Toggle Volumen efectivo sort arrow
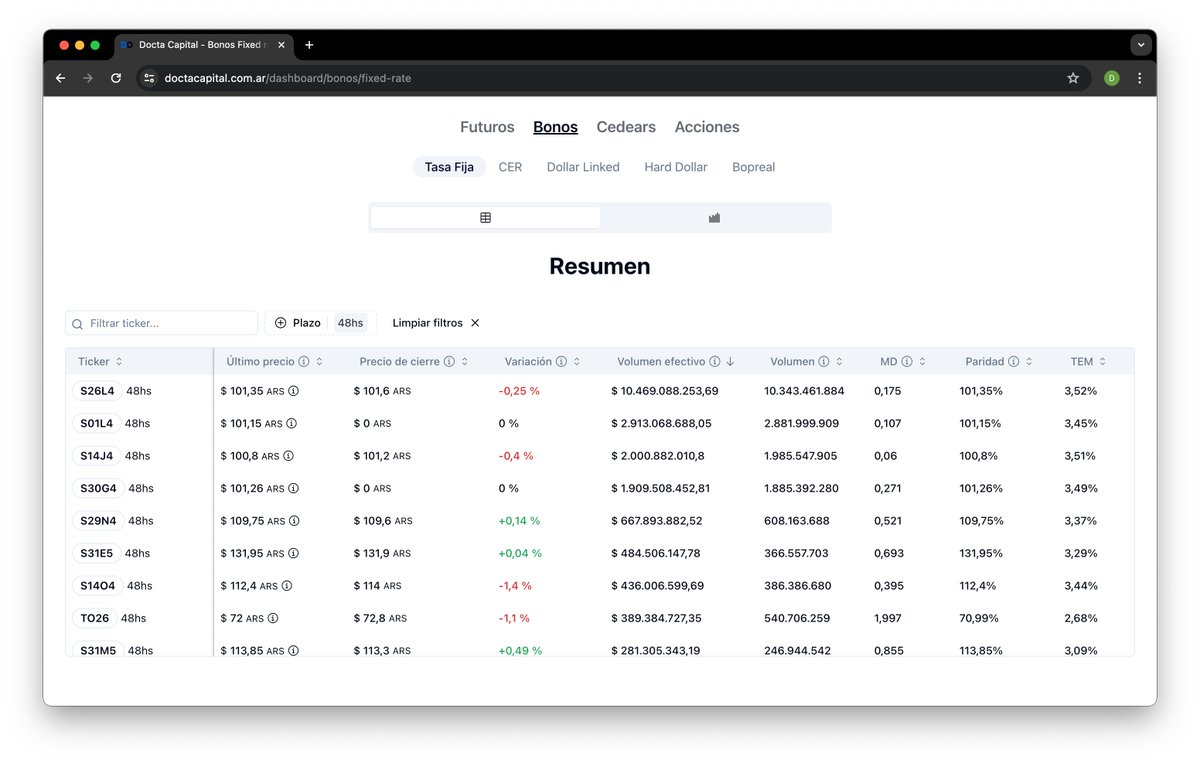This screenshot has width=1200, height=763. click(x=731, y=362)
